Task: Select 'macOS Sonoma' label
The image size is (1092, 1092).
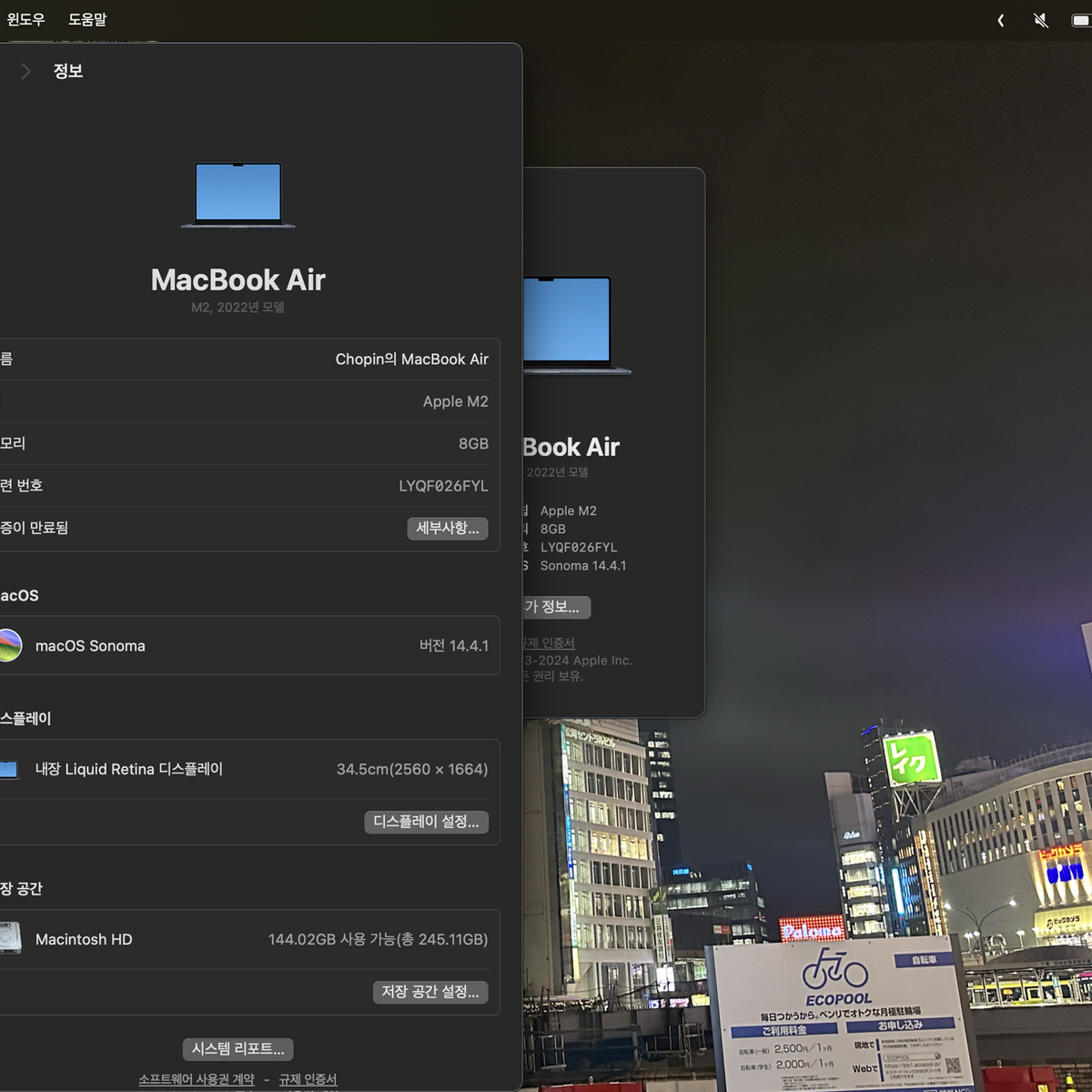Action: (90, 646)
